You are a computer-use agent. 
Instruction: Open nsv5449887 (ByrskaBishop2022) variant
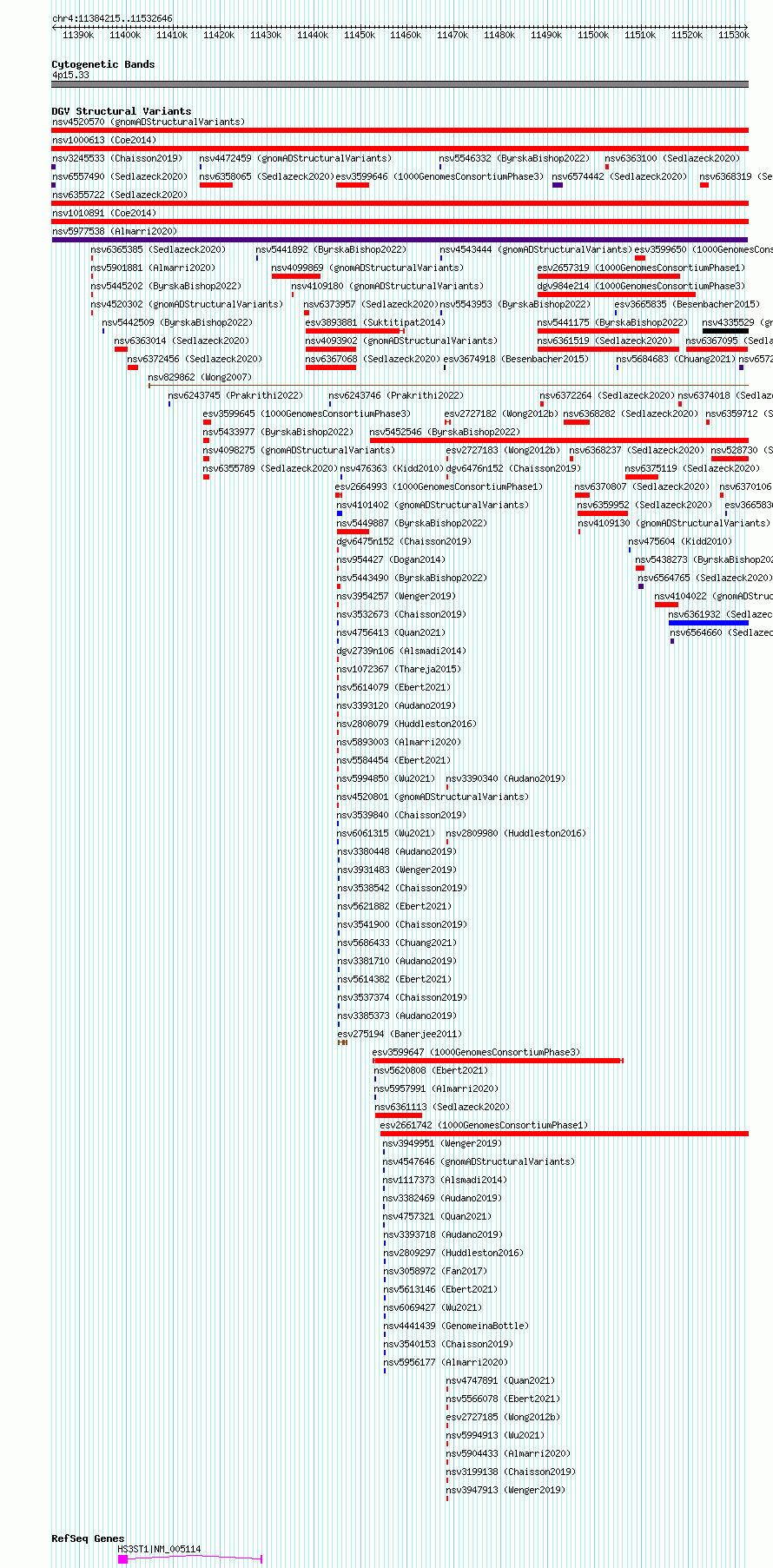pos(413,523)
